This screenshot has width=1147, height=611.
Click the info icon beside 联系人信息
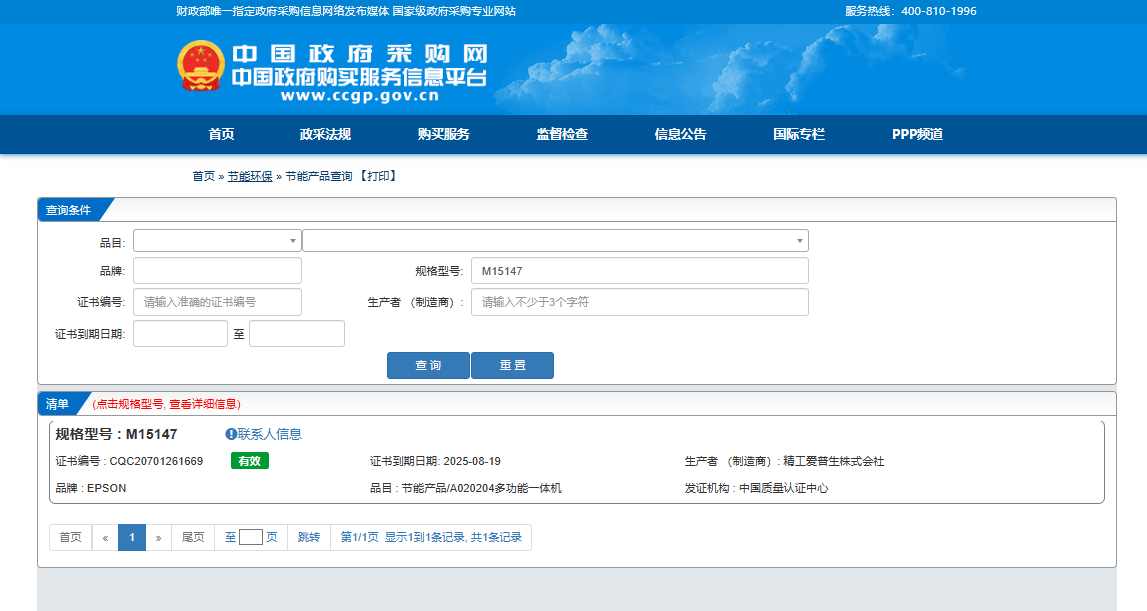(x=231, y=434)
